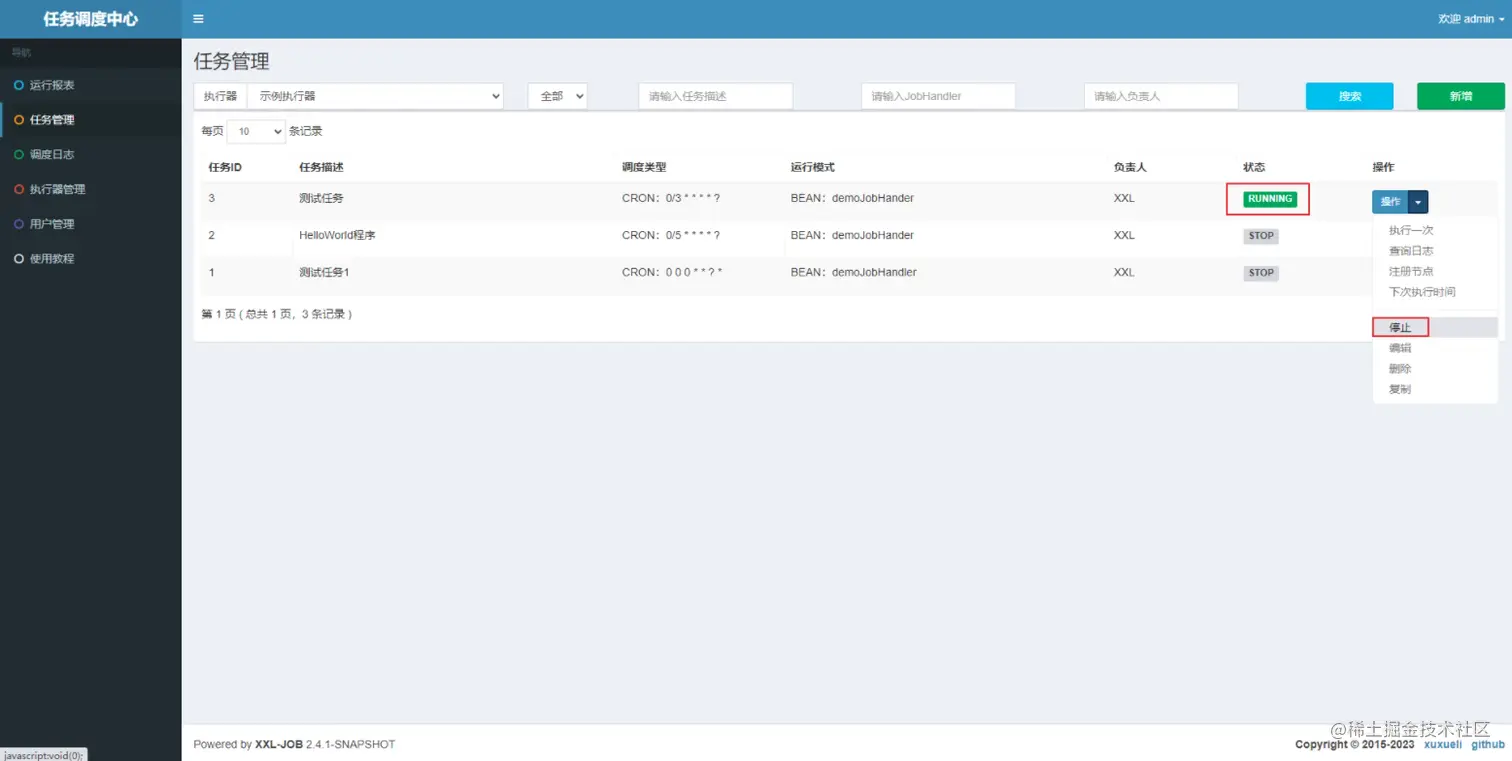Click the 任务ID column header
1512x761 pixels.
[x=225, y=166]
